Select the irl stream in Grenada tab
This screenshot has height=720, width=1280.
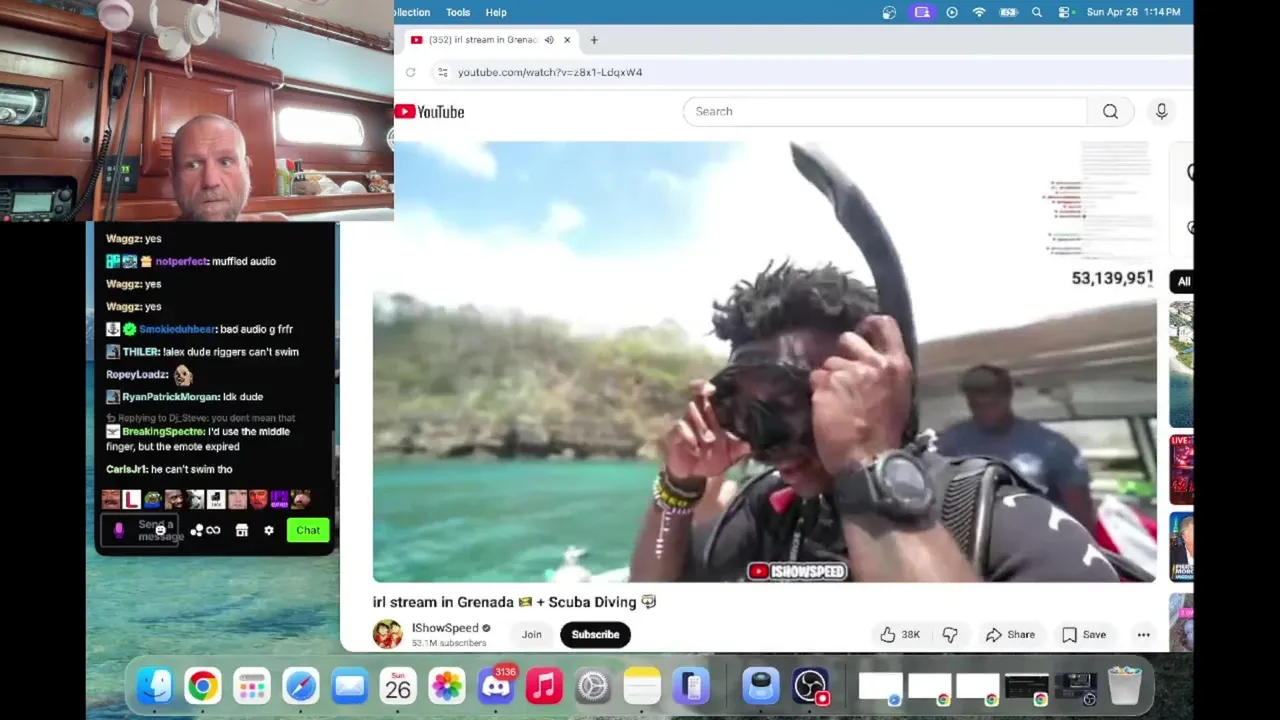(482, 40)
